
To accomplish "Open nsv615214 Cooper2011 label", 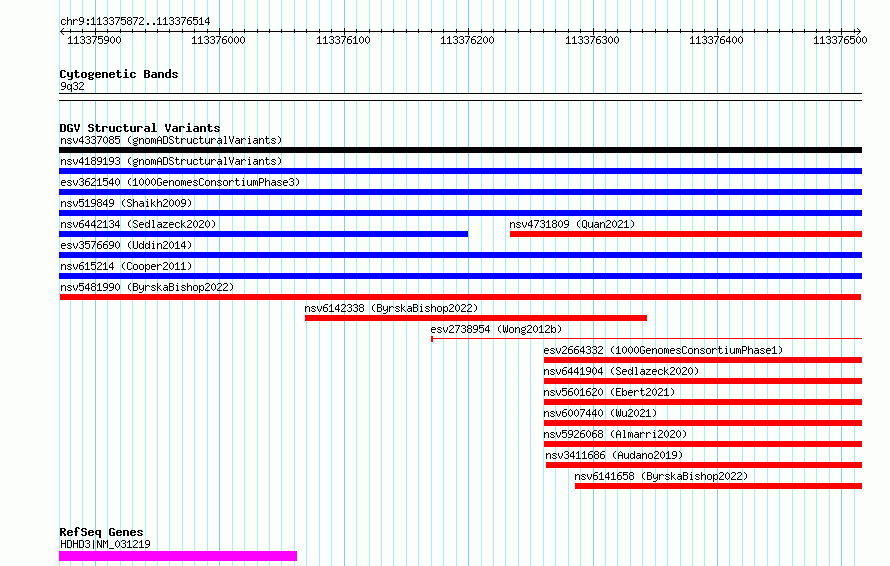I will [x=126, y=266].
